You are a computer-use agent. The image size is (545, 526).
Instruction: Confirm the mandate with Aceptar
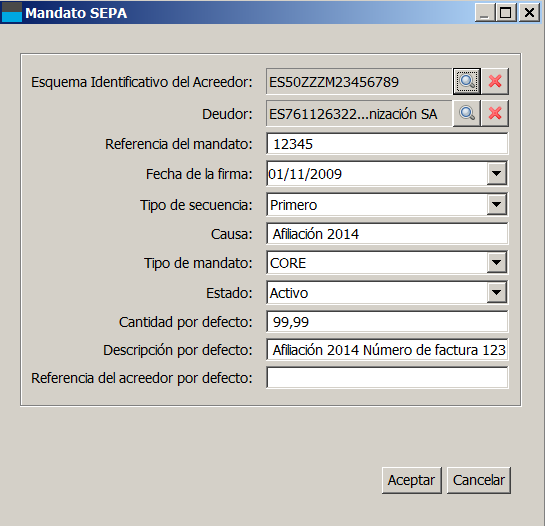412,480
